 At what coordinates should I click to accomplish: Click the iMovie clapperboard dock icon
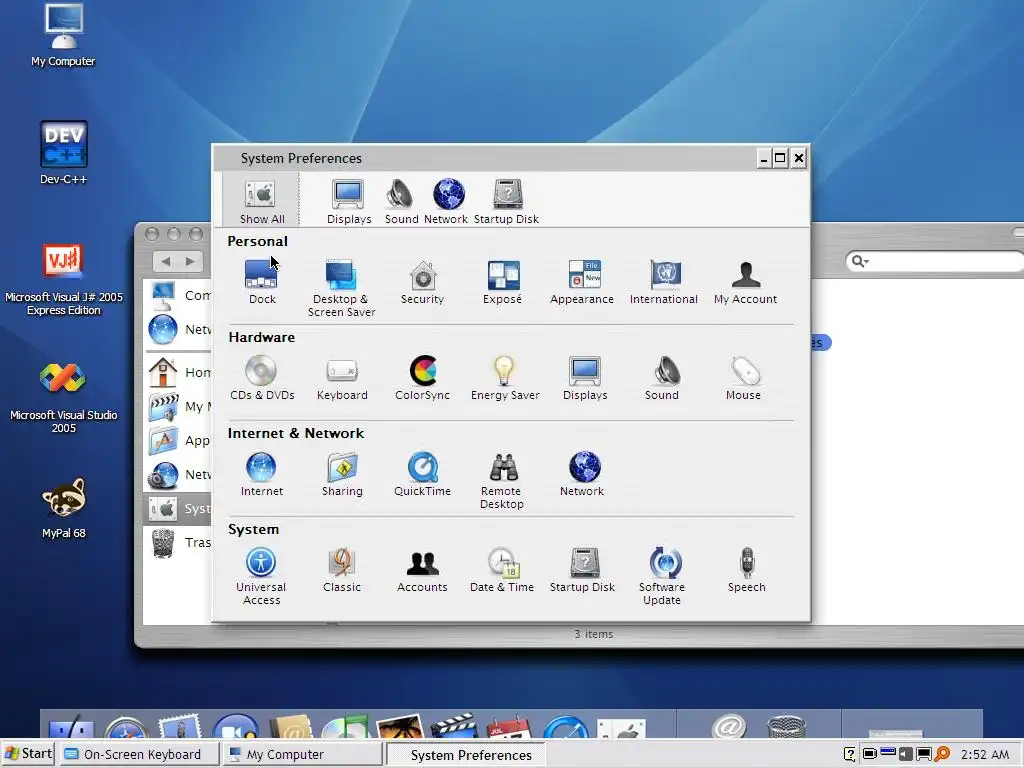coord(455,726)
